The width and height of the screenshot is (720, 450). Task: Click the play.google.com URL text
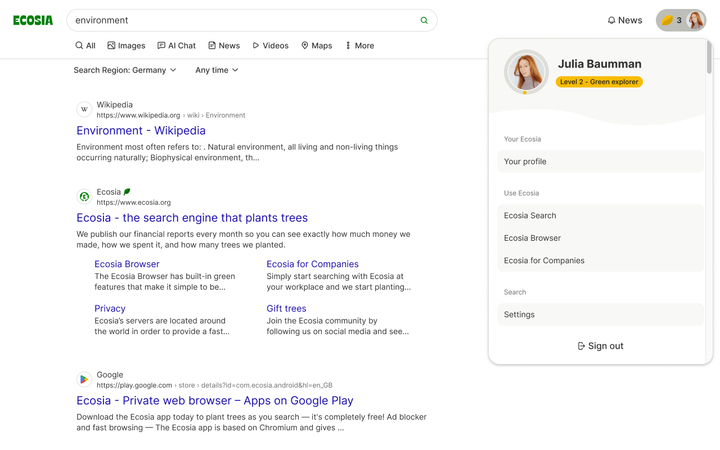click(x=214, y=385)
